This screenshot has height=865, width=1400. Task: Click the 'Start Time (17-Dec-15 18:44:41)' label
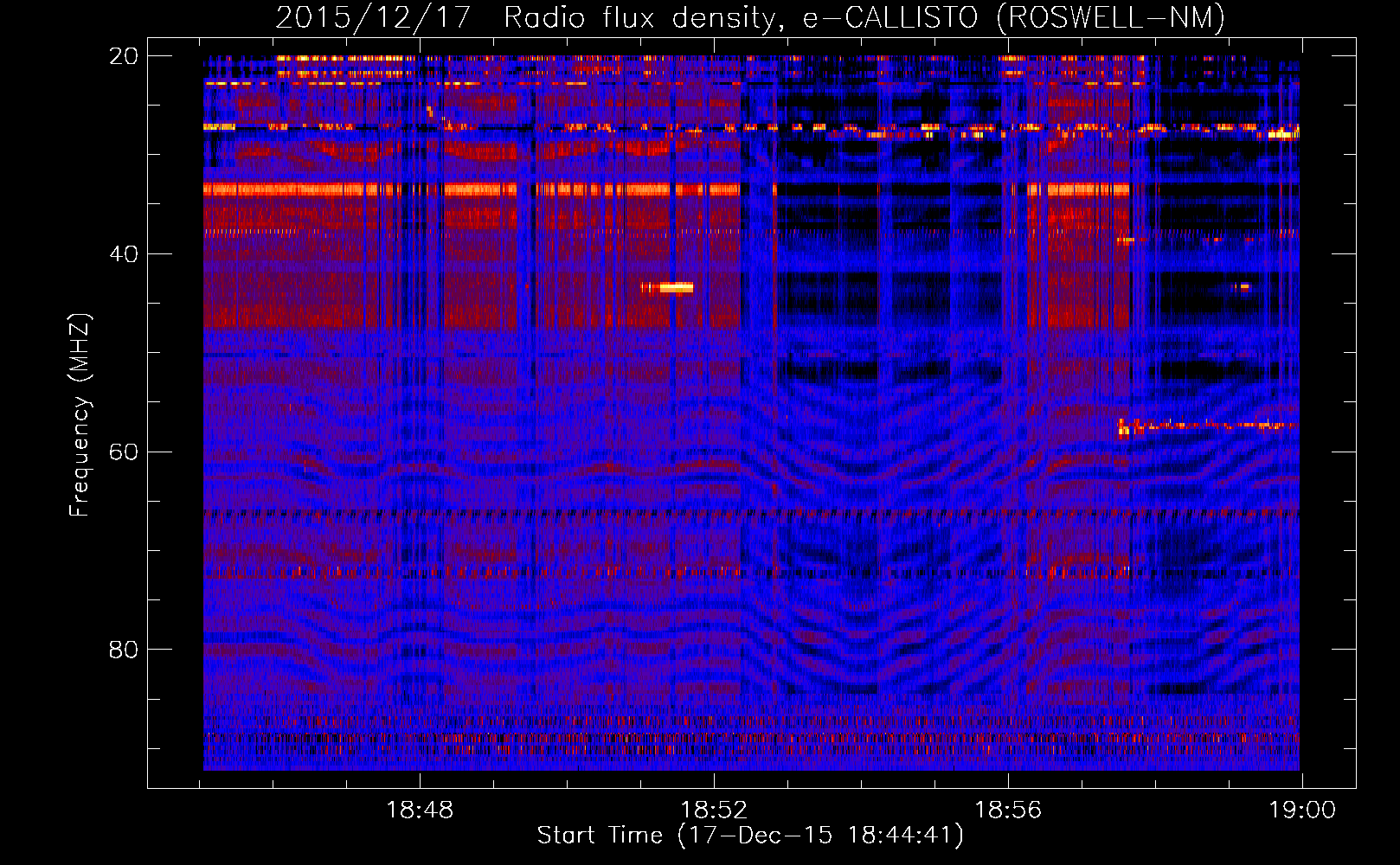pyautogui.click(x=750, y=836)
